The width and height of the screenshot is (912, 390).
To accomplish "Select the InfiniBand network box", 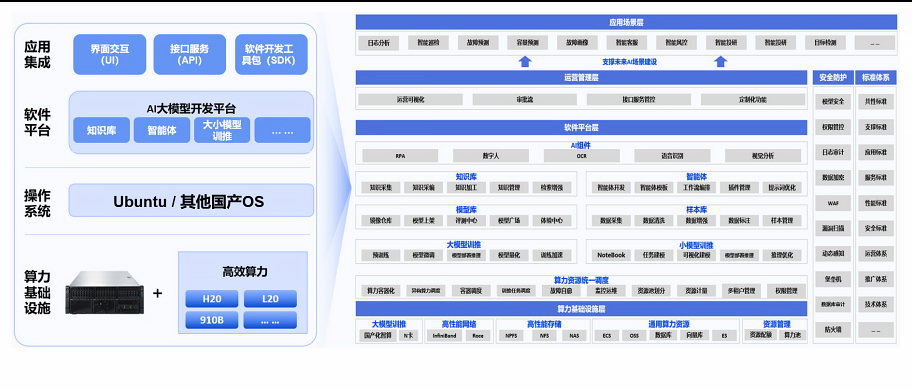I will (x=445, y=335).
